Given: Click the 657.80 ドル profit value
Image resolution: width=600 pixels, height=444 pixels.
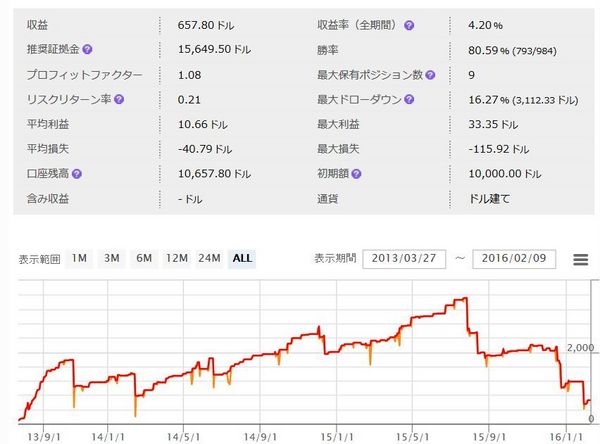Looking at the screenshot, I should pyautogui.click(x=206, y=25).
